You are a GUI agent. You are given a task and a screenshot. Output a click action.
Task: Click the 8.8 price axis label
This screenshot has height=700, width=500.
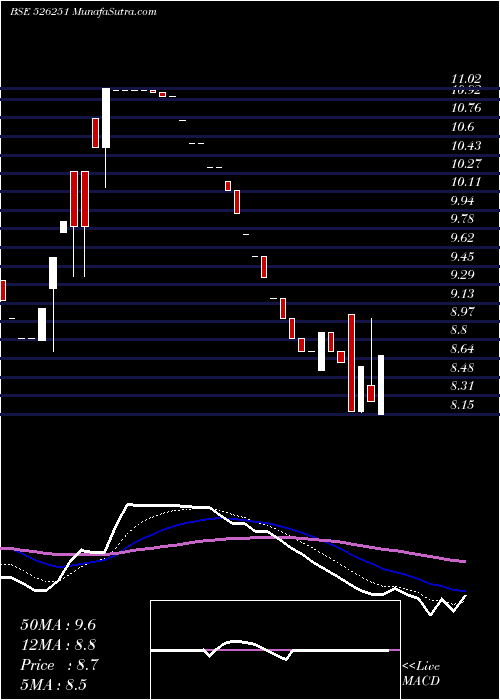pyautogui.click(x=459, y=330)
